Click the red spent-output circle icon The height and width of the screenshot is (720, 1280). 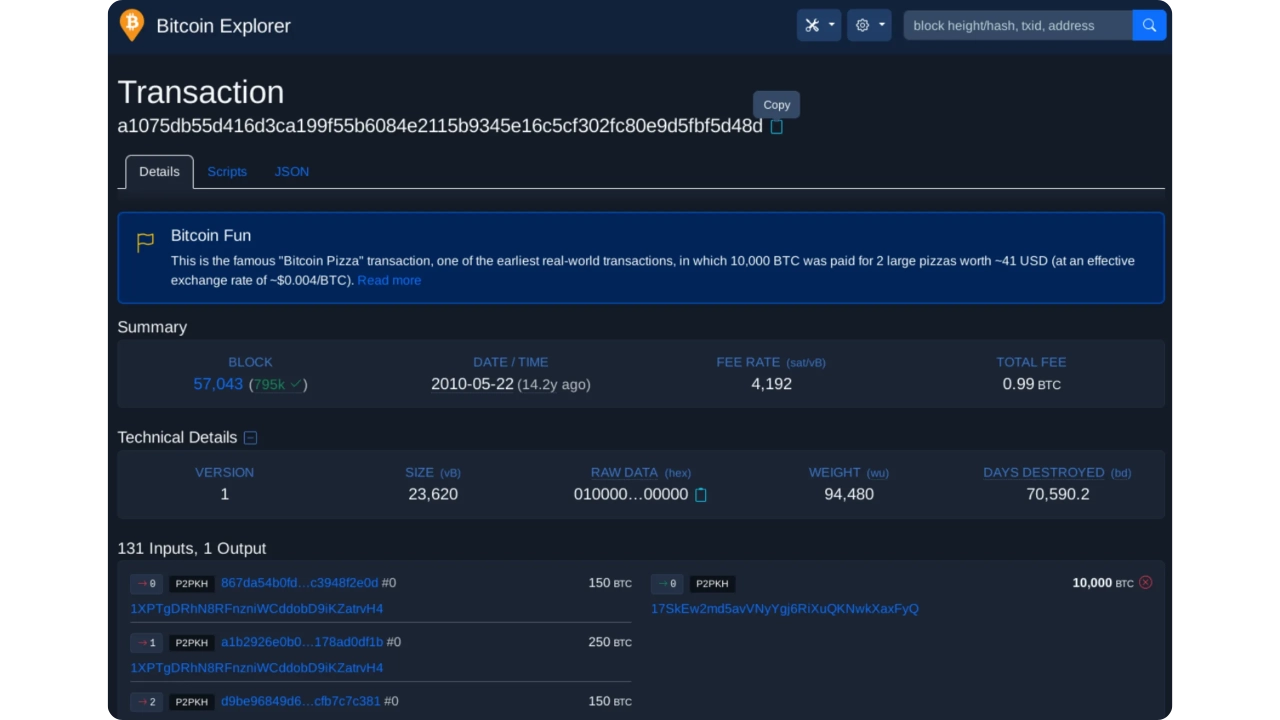tap(1145, 582)
